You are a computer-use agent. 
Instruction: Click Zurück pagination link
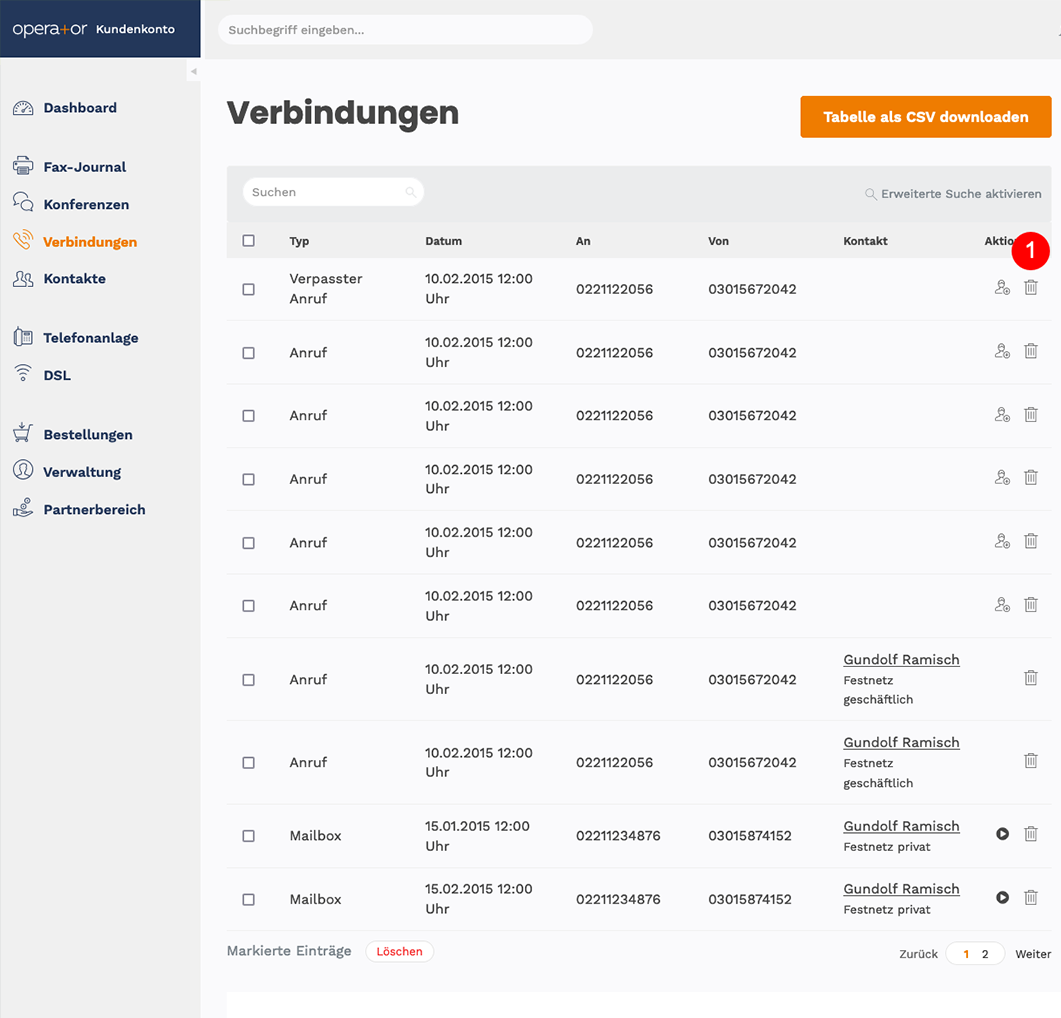[918, 954]
